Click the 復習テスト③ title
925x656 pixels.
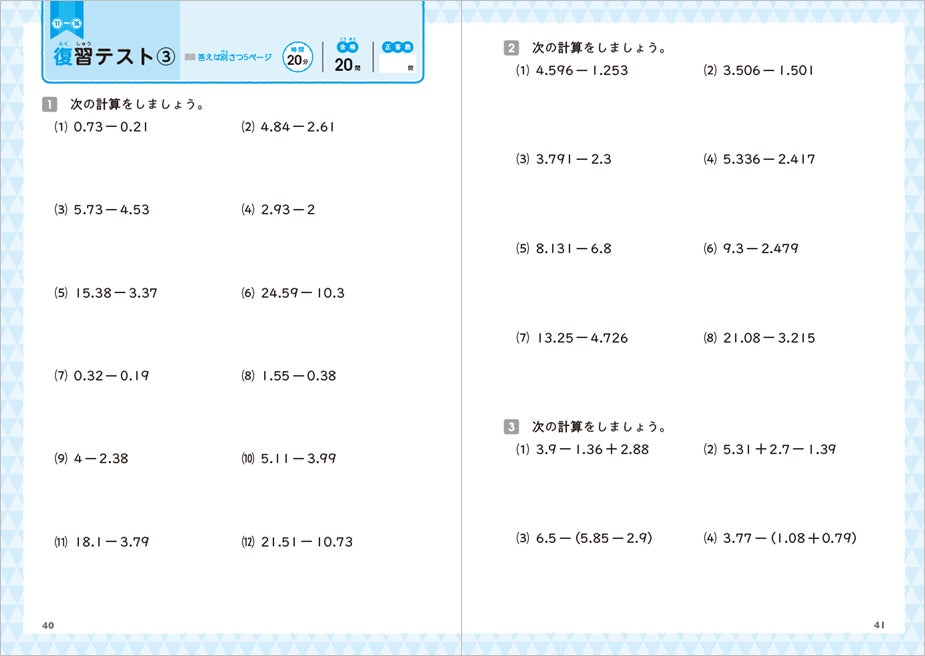pos(114,55)
